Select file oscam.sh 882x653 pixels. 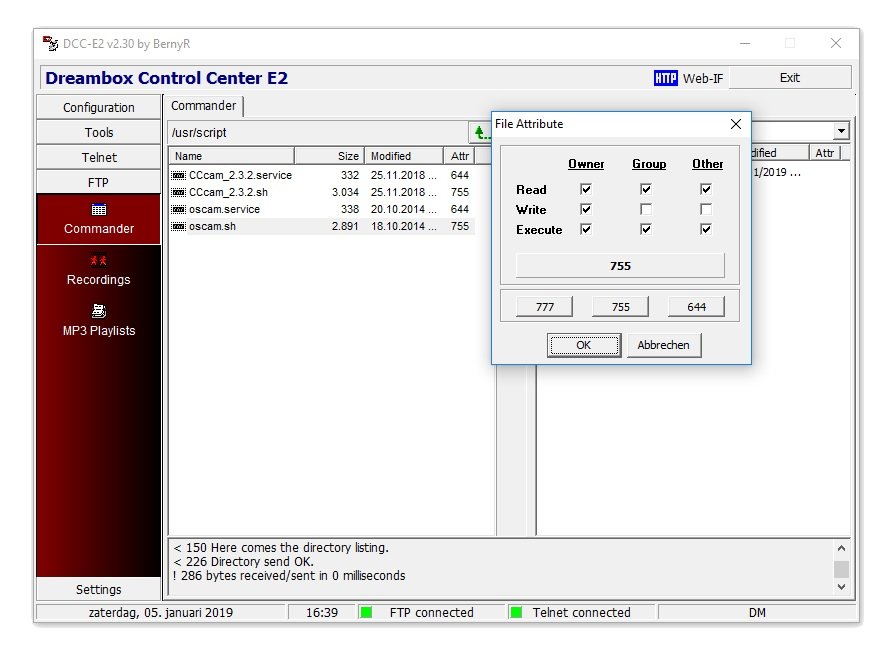pyautogui.click(x=212, y=226)
